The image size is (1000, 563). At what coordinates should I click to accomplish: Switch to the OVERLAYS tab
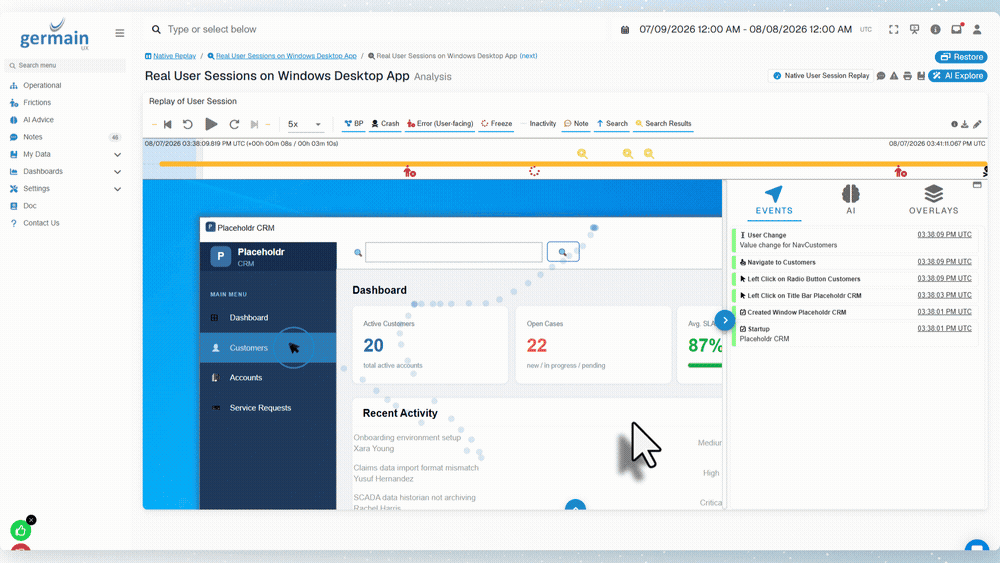coord(934,200)
